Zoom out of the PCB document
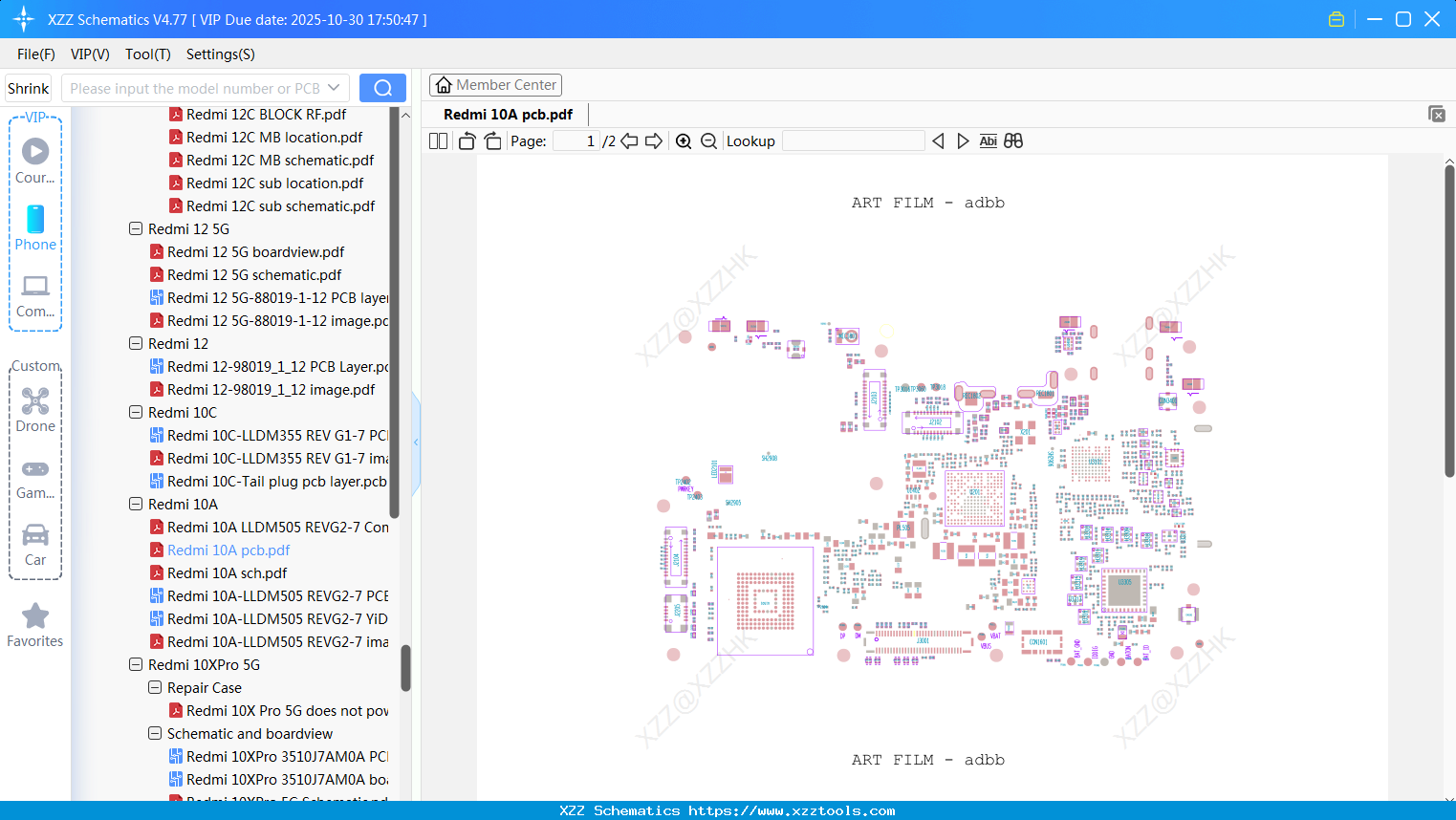Image resolution: width=1456 pixels, height=820 pixels. pyautogui.click(x=708, y=141)
